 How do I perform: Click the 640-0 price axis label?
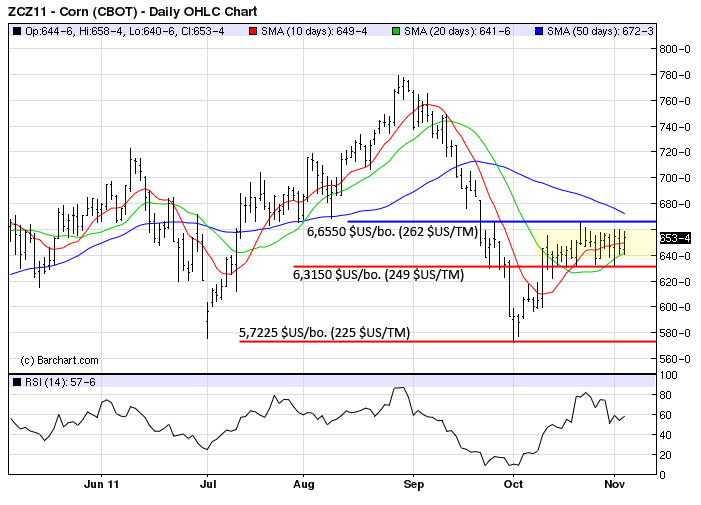click(x=676, y=256)
